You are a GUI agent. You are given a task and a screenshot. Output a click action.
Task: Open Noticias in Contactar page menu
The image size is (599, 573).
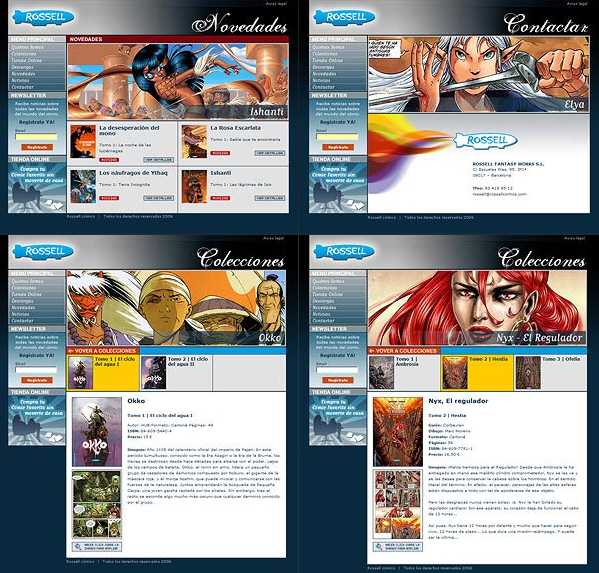(321, 80)
